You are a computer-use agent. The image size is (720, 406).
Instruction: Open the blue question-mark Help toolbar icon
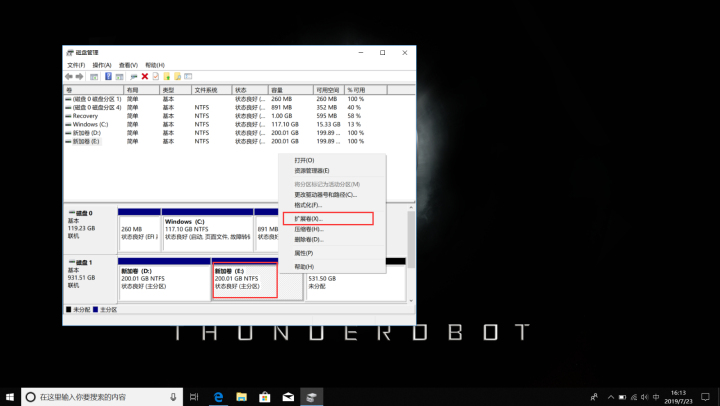coord(108,76)
